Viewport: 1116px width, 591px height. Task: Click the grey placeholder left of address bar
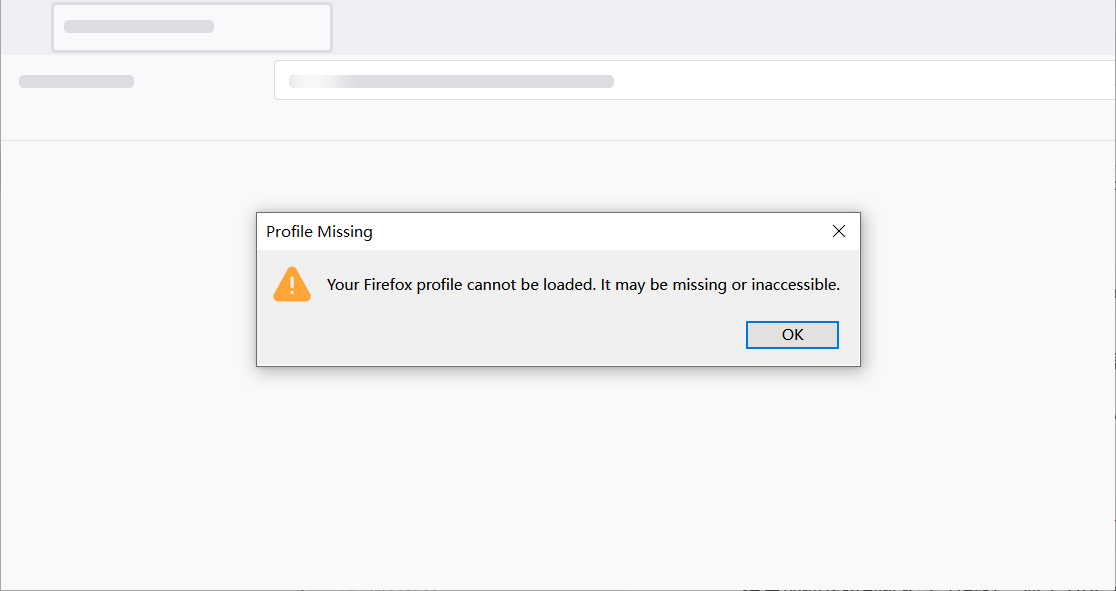pyautogui.click(x=76, y=82)
